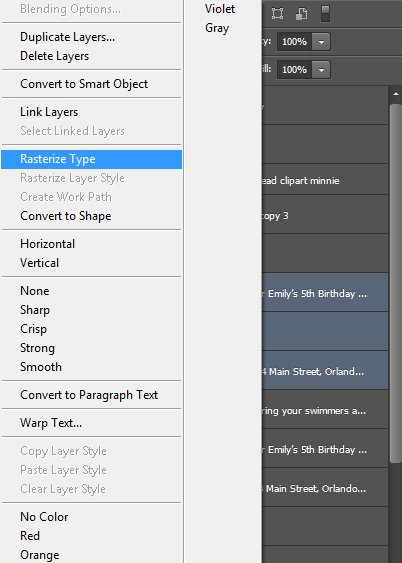Select Convert to Shape option

(x=66, y=216)
